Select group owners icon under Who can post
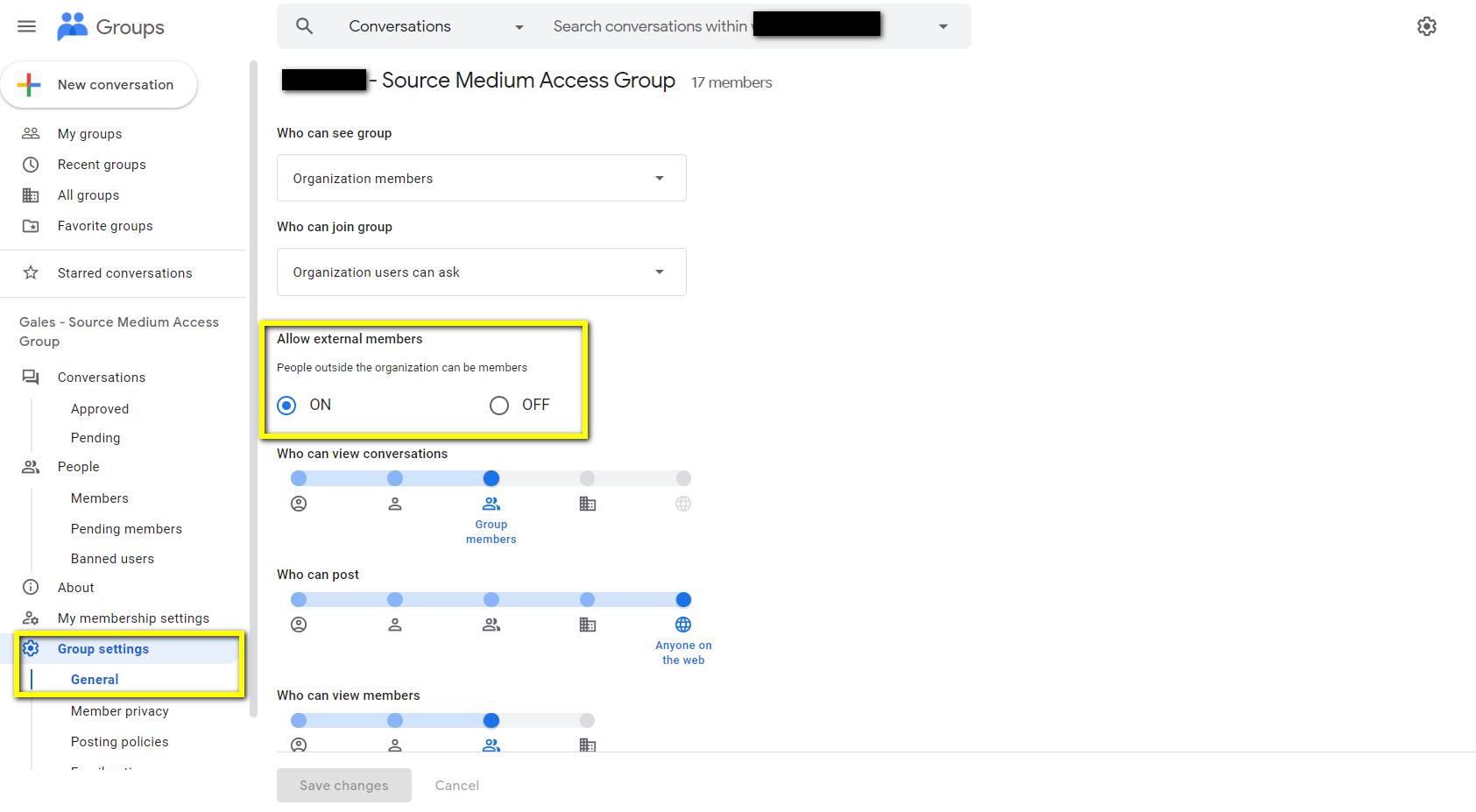 [x=299, y=625]
